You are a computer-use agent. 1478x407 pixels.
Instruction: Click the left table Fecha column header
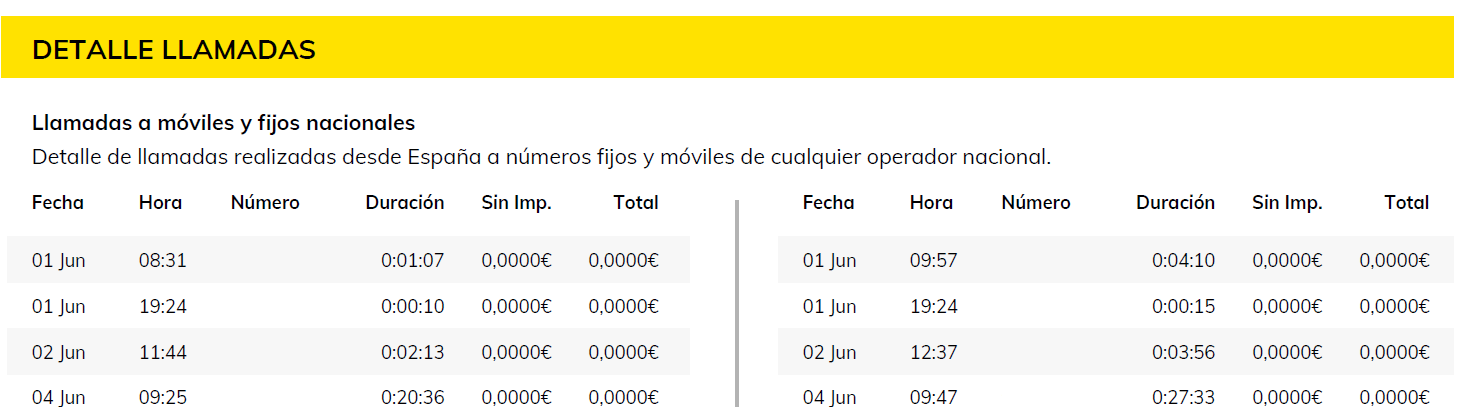(x=58, y=203)
